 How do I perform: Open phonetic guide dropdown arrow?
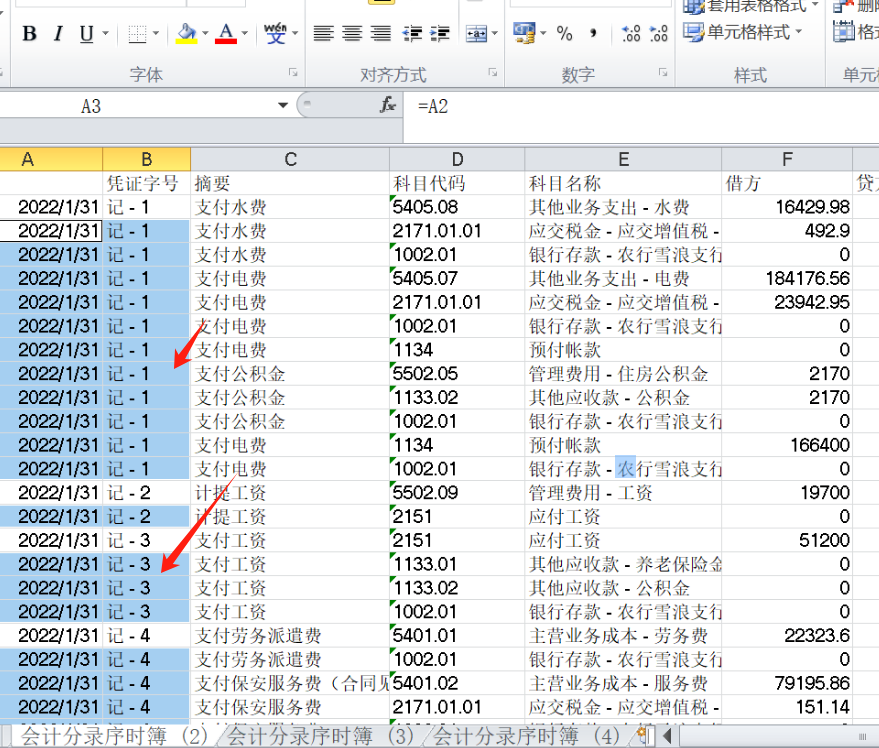[x=295, y=34]
